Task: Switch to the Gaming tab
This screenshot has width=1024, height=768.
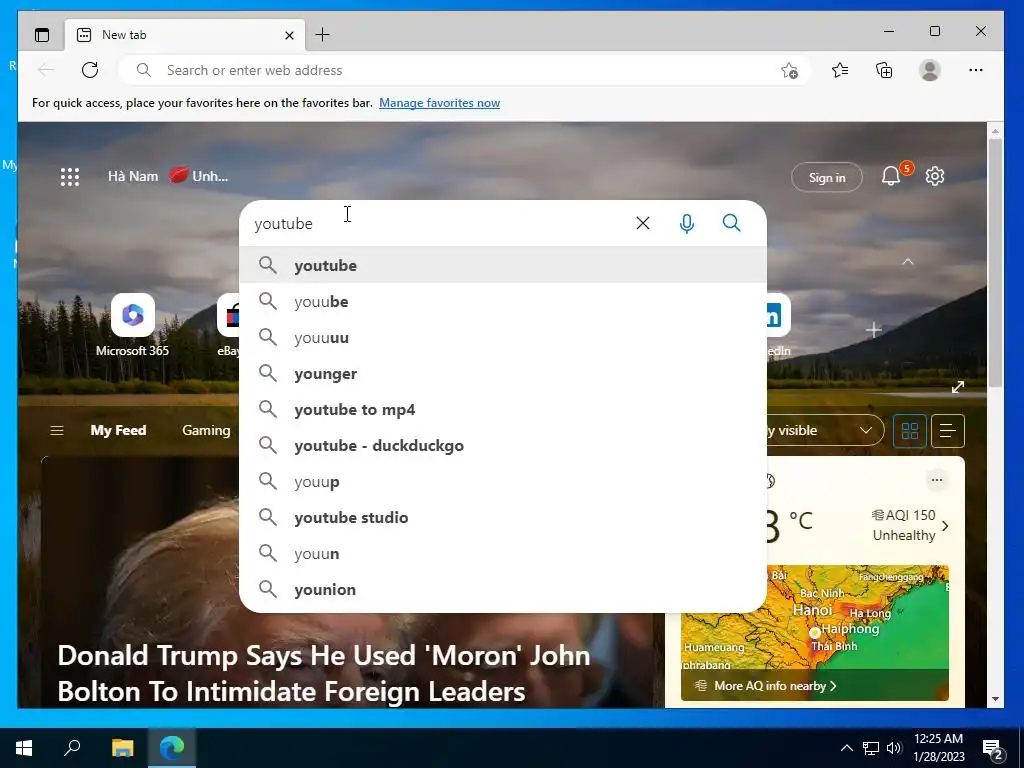Action: [x=206, y=430]
